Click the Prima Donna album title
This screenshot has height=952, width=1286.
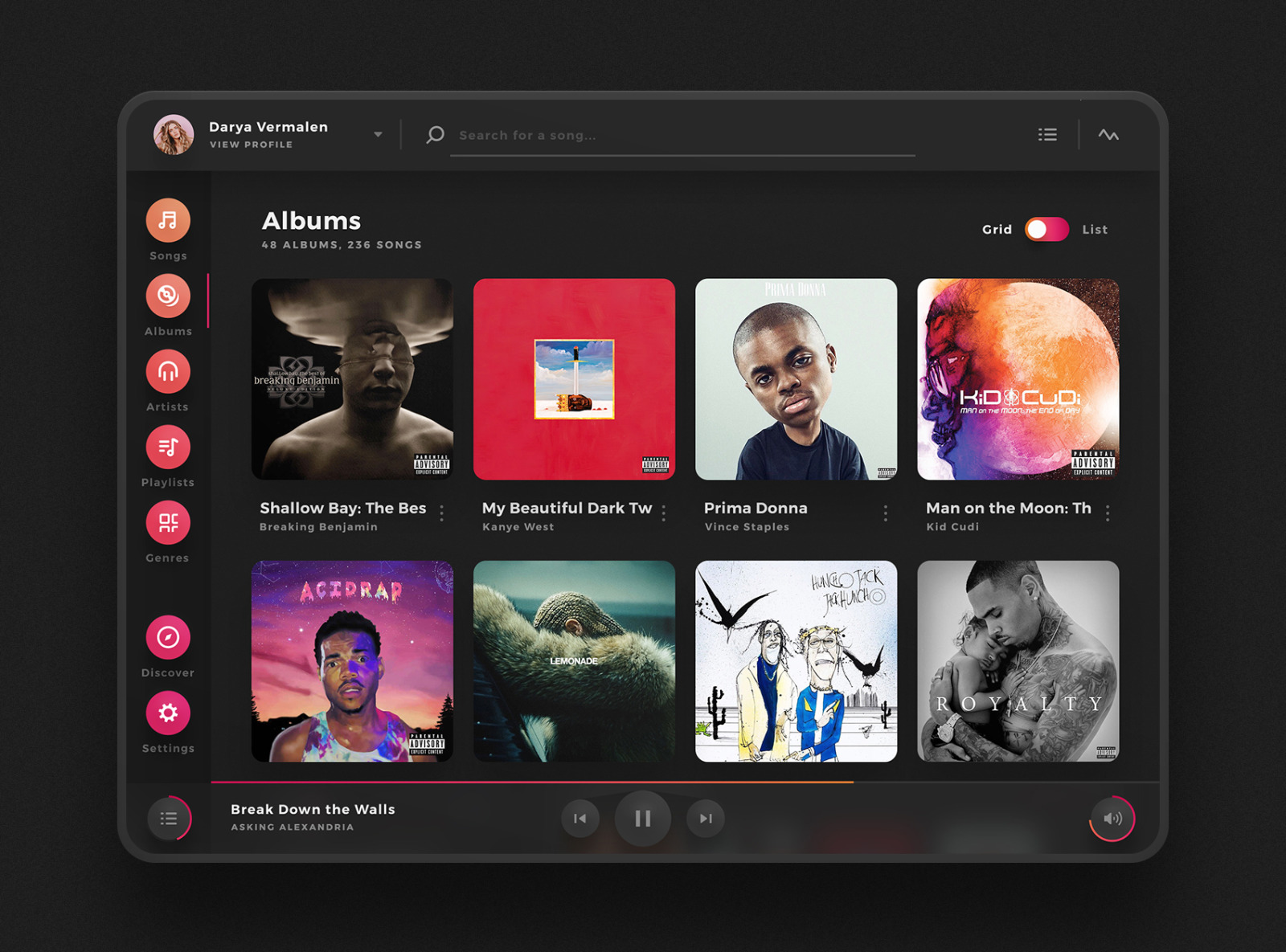coord(756,508)
